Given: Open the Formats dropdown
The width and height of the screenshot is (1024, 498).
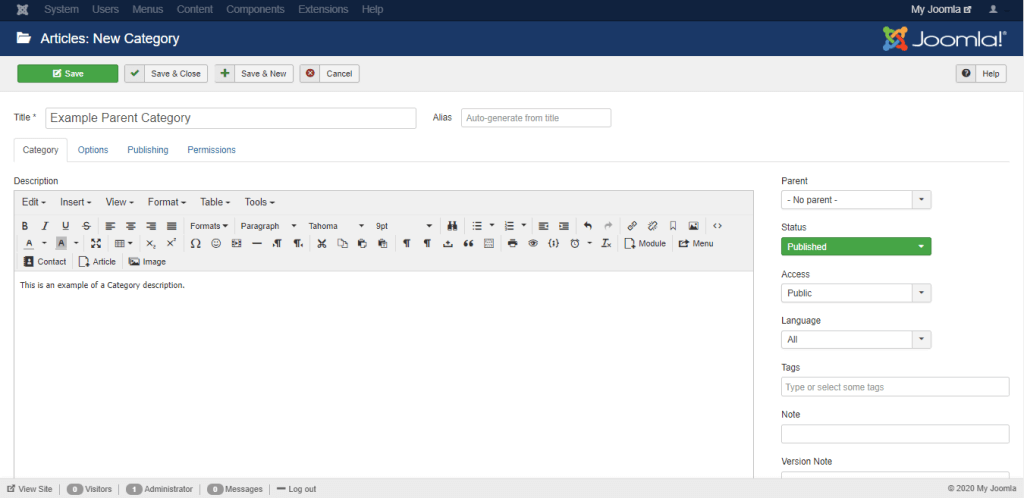Looking at the screenshot, I should (209, 226).
